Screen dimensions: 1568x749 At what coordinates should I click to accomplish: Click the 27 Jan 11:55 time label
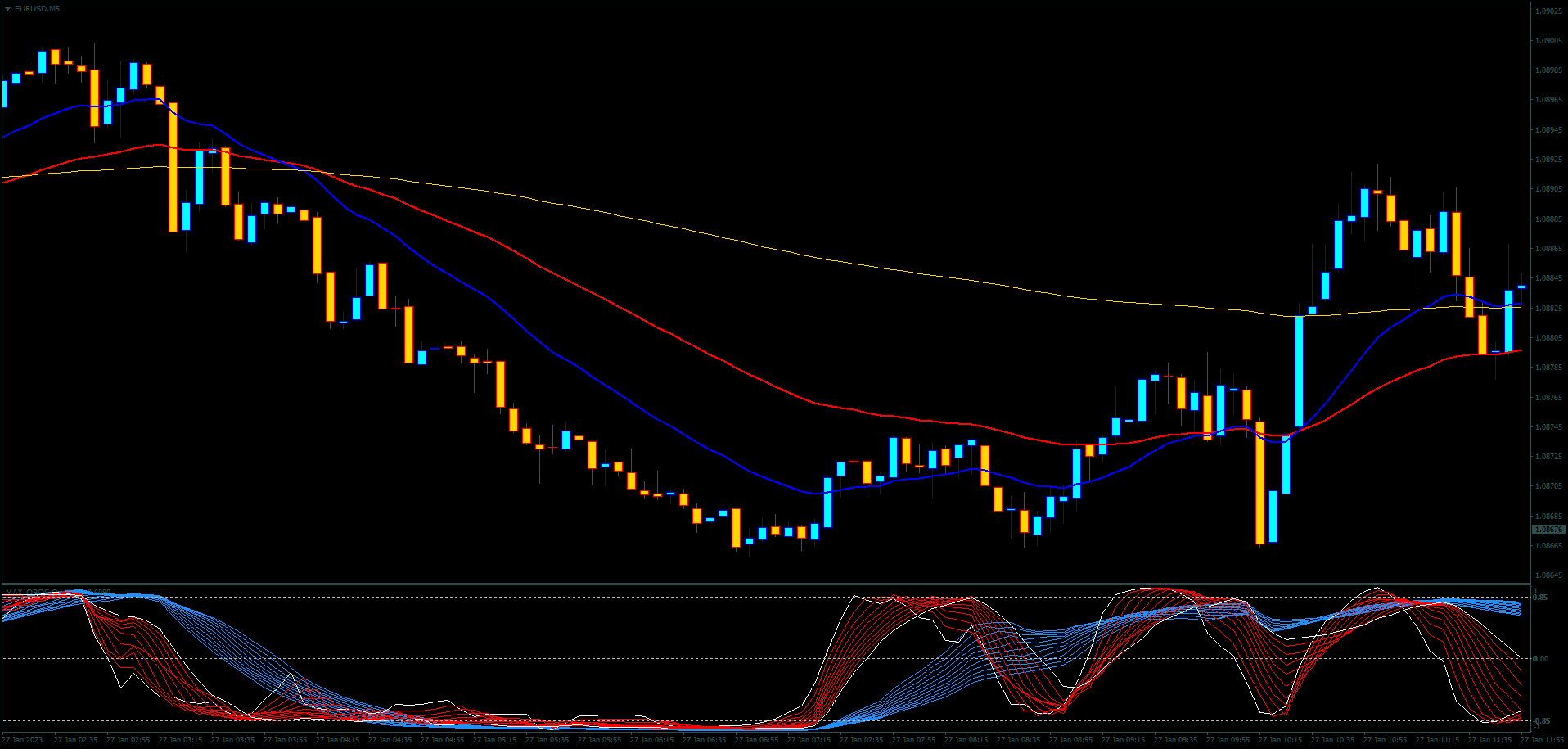pos(1542,740)
